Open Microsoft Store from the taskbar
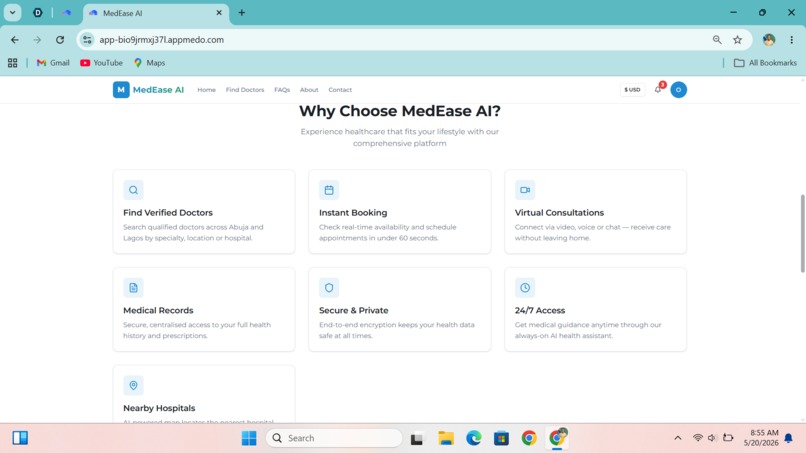Image resolution: width=806 pixels, height=453 pixels. click(x=501, y=438)
